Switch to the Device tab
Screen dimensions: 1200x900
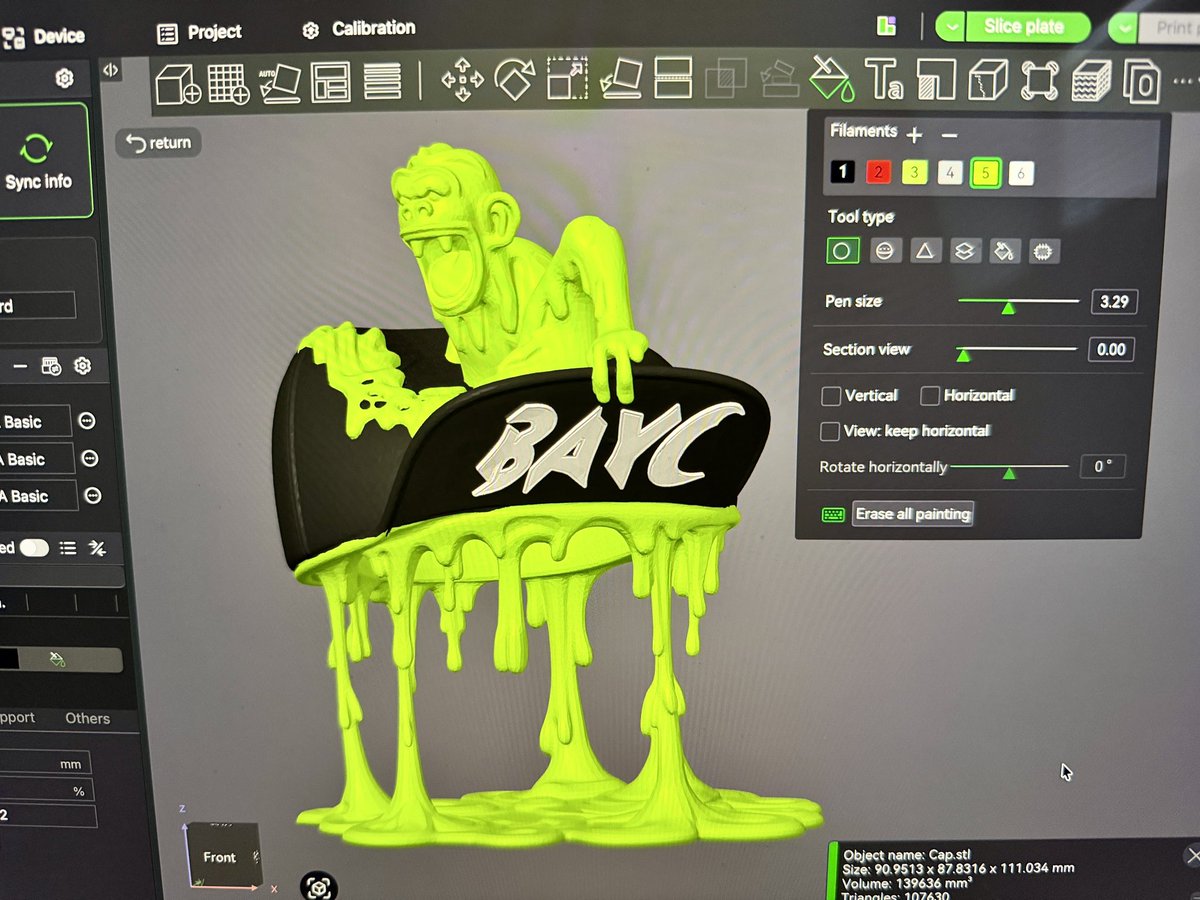click(x=46, y=38)
